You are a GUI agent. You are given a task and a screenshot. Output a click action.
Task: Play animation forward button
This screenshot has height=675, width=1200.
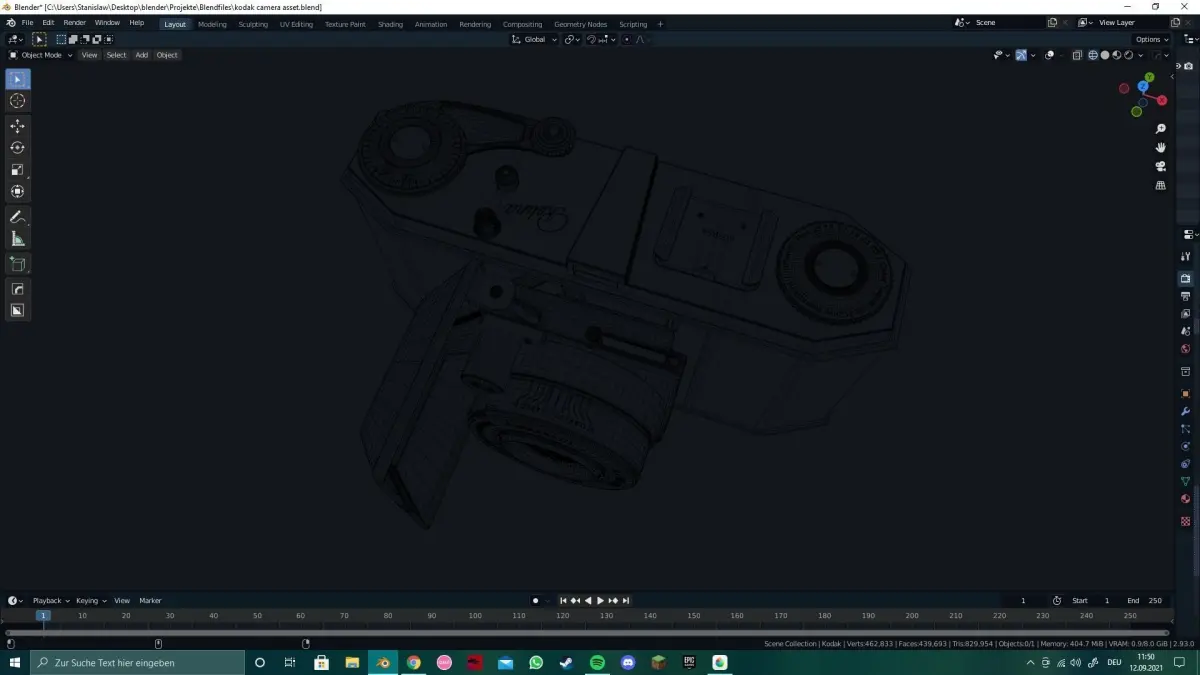(600, 601)
